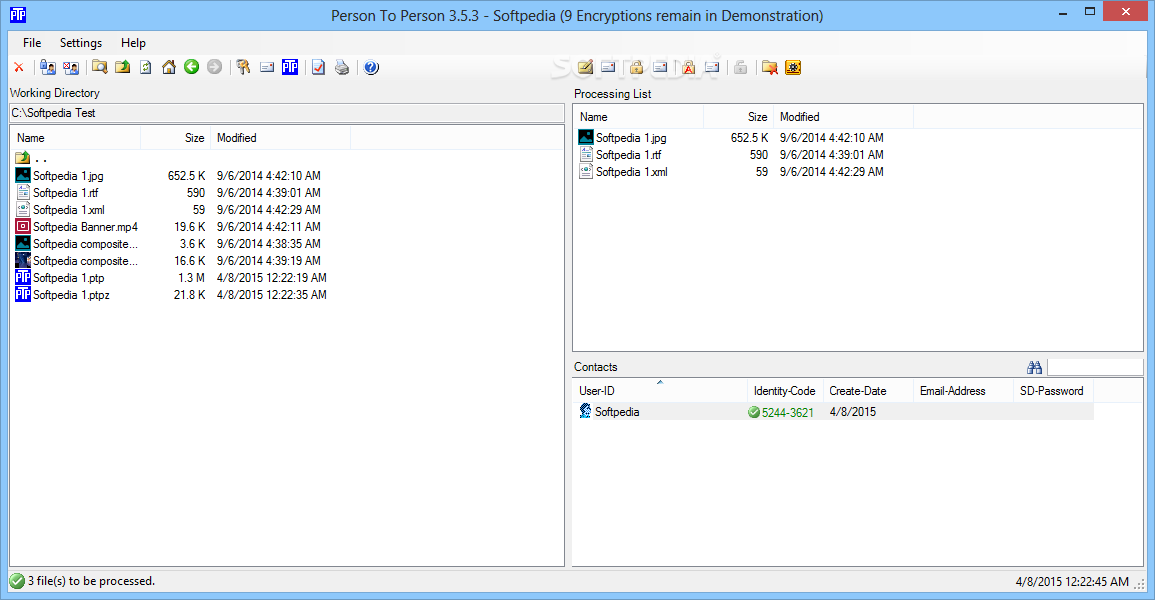1155x600 pixels.
Task: Click the green check status bar icon
Action: [17, 582]
